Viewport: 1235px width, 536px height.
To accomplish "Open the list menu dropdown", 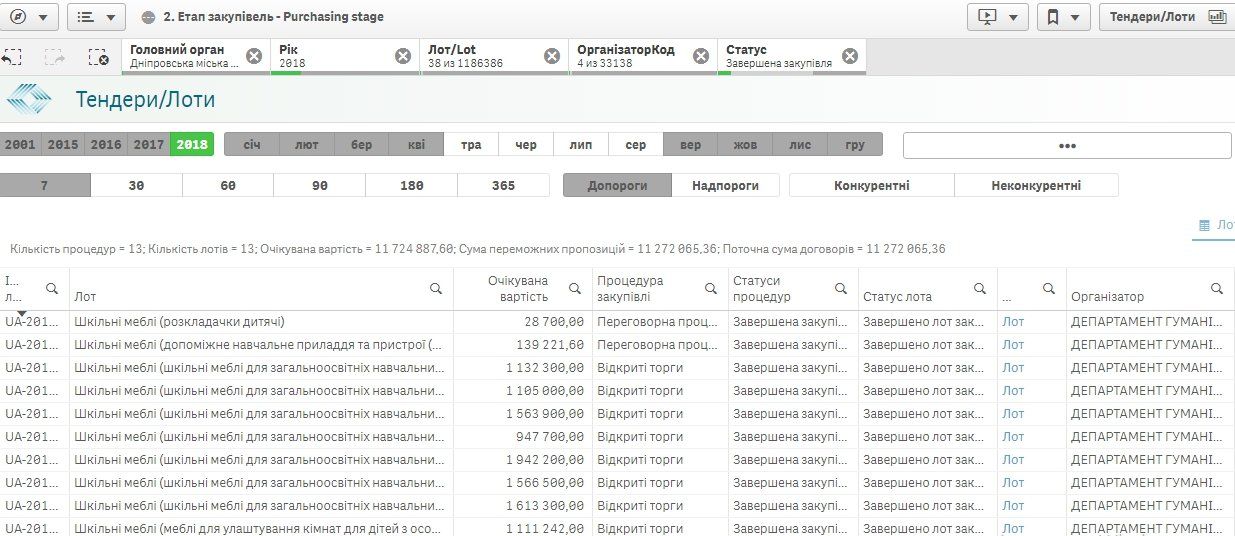I will [98, 17].
